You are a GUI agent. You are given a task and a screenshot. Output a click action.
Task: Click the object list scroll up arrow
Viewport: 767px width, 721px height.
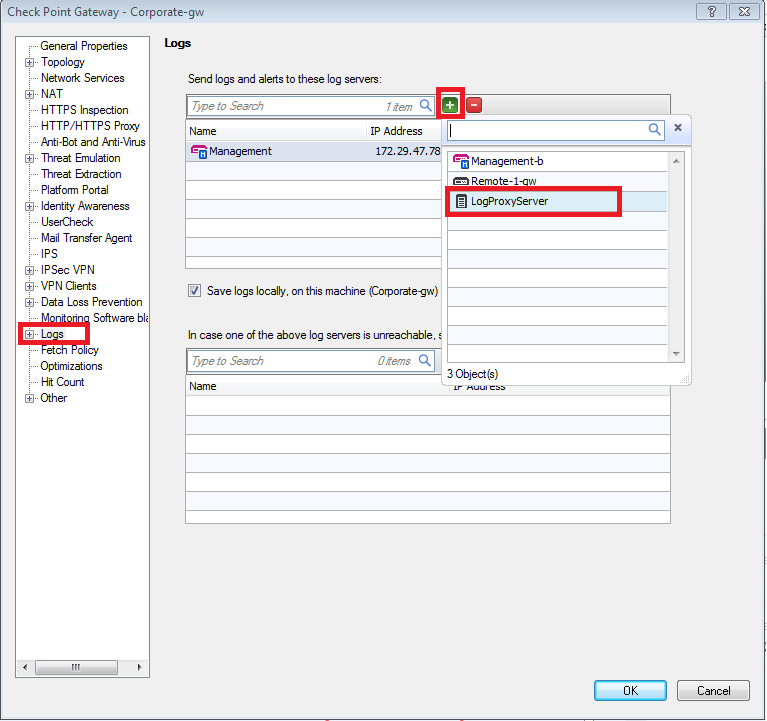coord(676,161)
